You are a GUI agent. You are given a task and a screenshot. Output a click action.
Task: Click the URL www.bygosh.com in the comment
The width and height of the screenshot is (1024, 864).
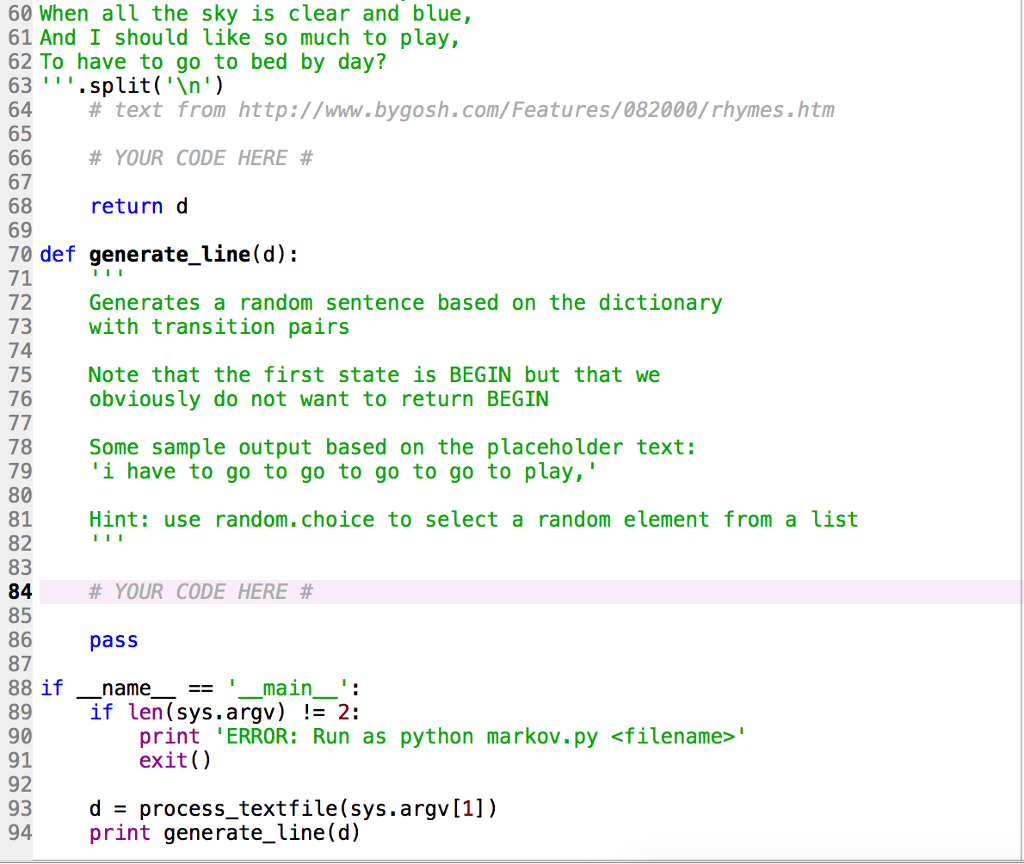coord(398,110)
